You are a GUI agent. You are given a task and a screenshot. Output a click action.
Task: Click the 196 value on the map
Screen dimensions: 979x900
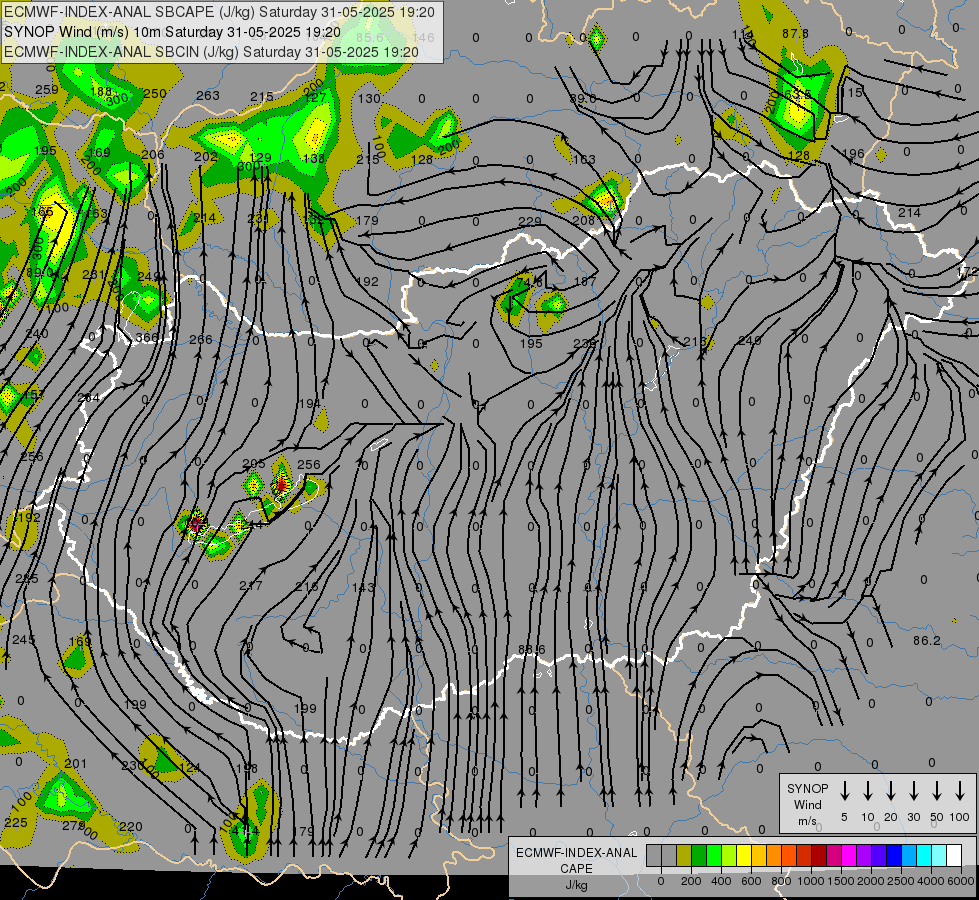click(x=853, y=153)
